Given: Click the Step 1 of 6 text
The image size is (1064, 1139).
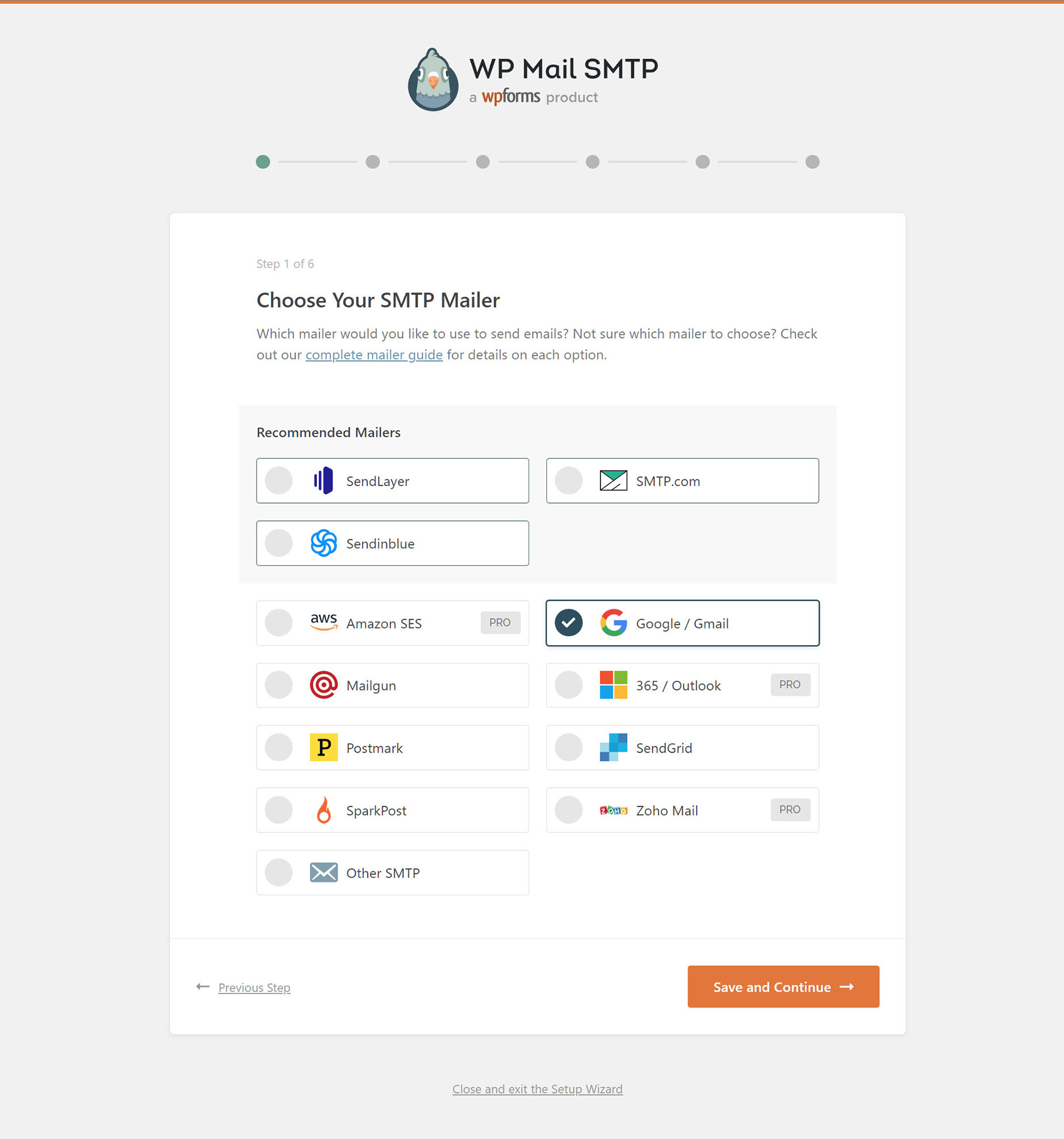Looking at the screenshot, I should pyautogui.click(x=285, y=264).
